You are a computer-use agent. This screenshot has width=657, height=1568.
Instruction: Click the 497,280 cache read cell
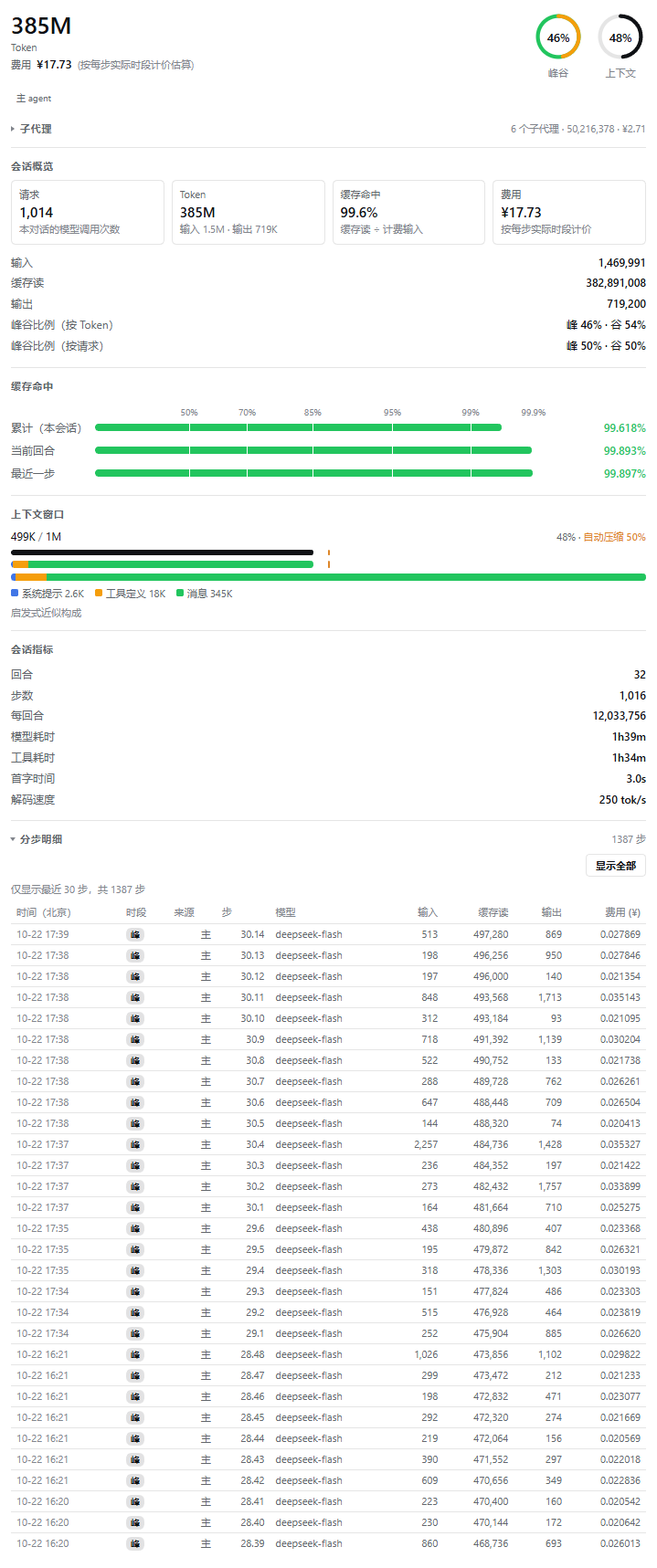click(x=491, y=934)
